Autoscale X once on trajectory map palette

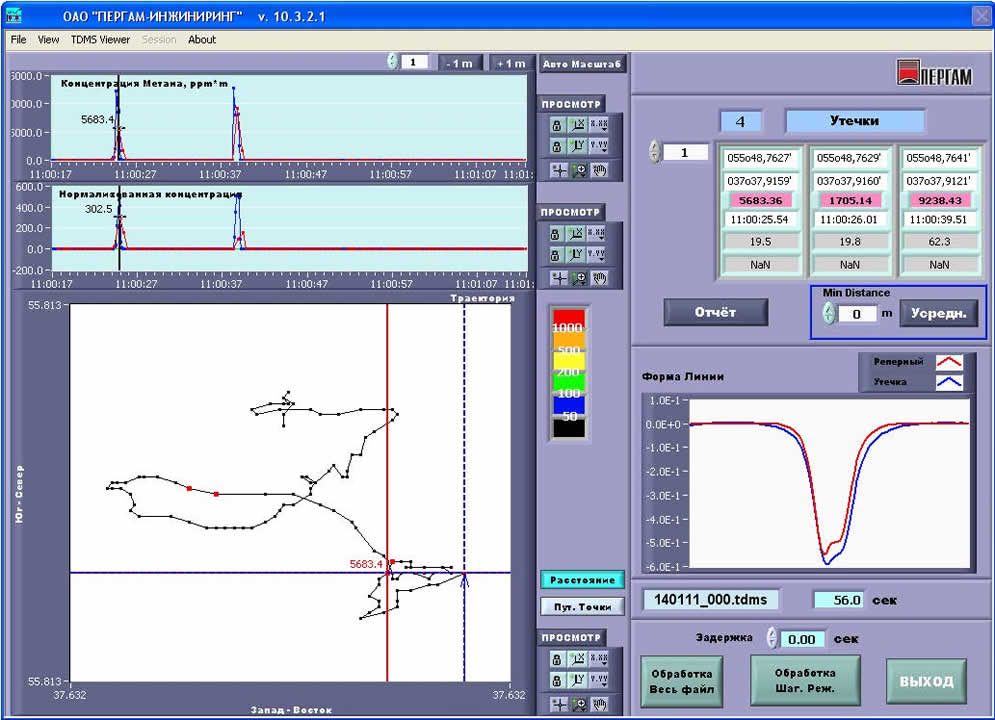tap(577, 659)
